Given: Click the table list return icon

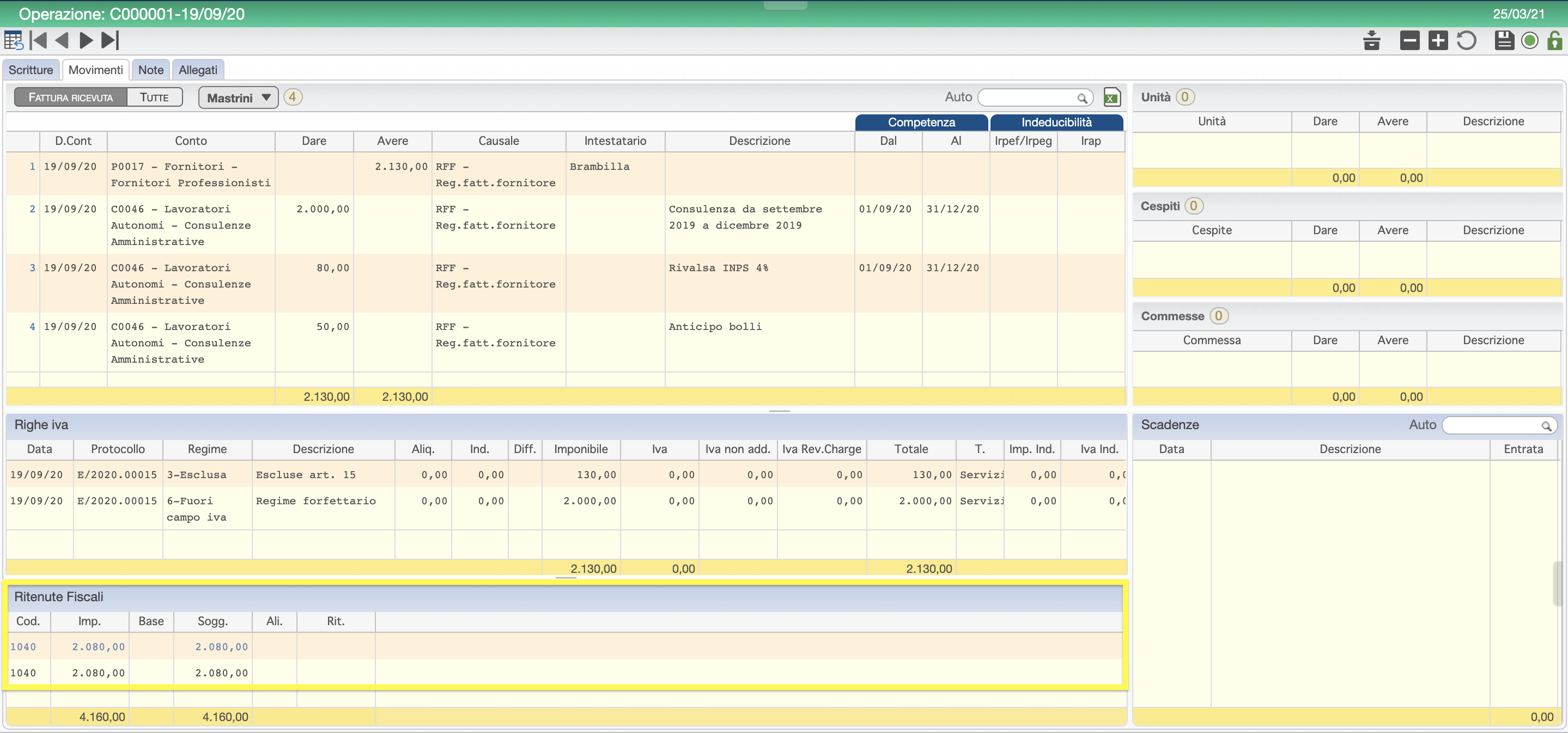Looking at the screenshot, I should pyautogui.click(x=14, y=41).
